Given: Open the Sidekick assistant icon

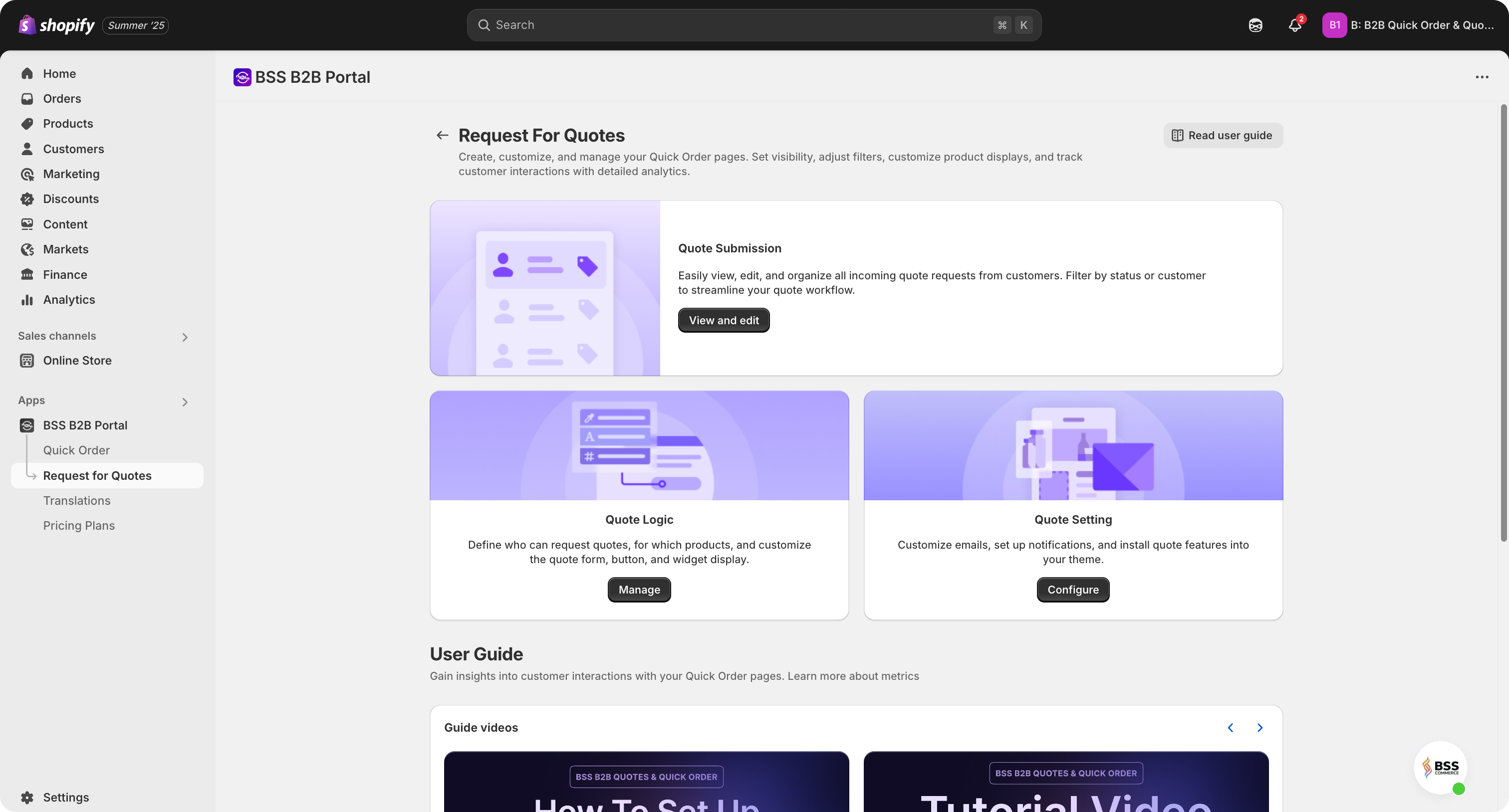Looking at the screenshot, I should click(x=1256, y=25).
